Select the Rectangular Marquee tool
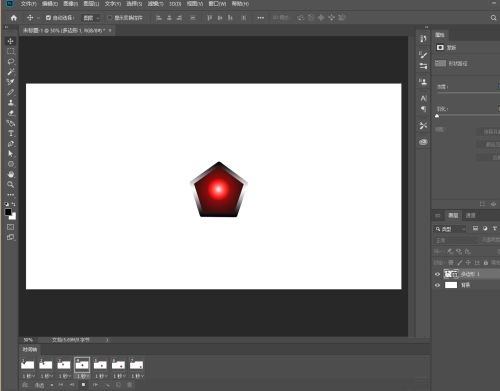 [x=11, y=51]
